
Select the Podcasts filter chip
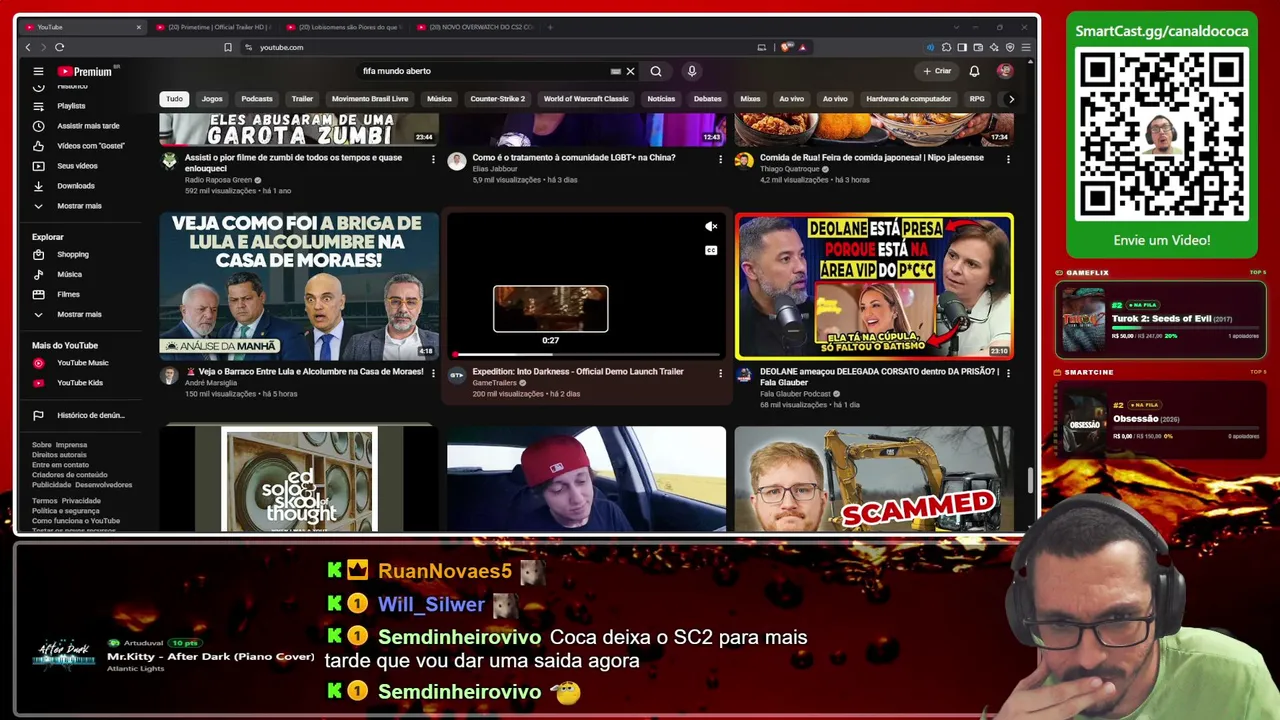click(257, 99)
